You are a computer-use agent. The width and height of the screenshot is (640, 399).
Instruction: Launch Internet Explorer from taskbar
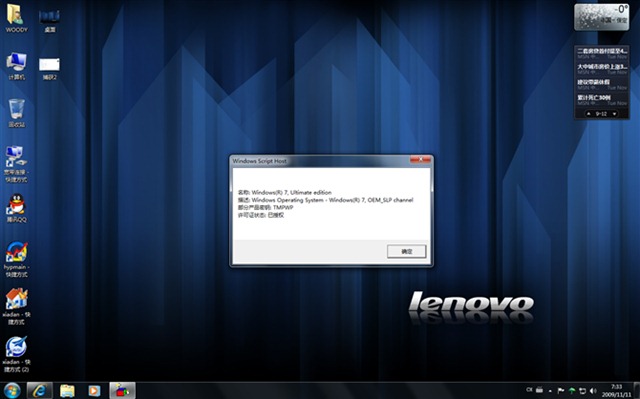click(40, 391)
